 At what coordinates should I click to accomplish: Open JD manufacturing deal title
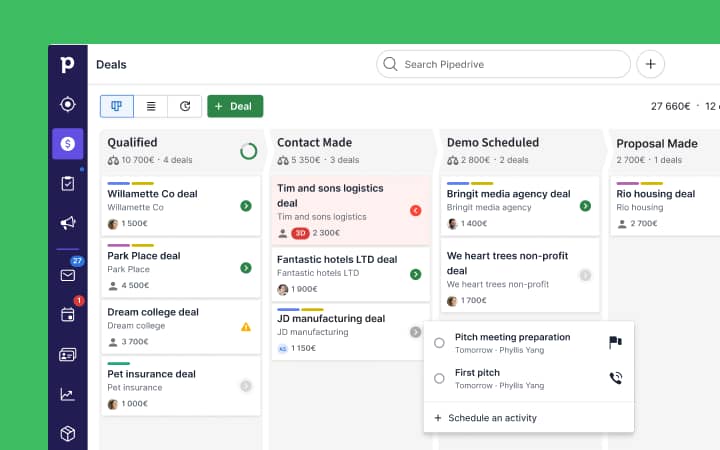331,319
